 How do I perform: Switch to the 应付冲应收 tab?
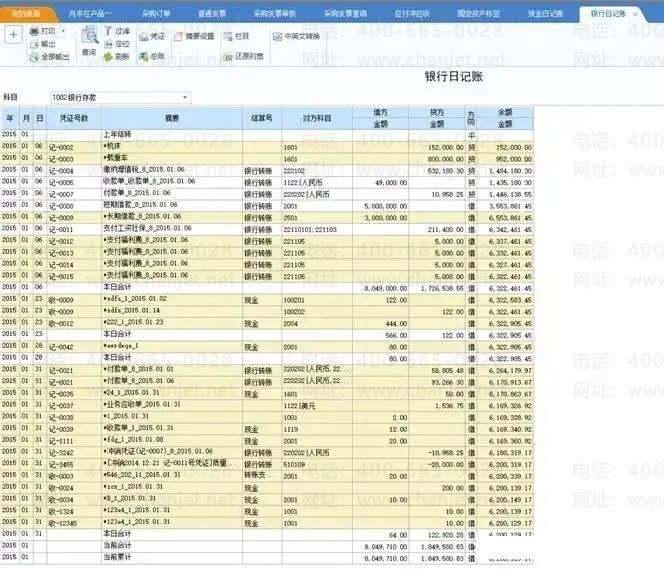412,14
